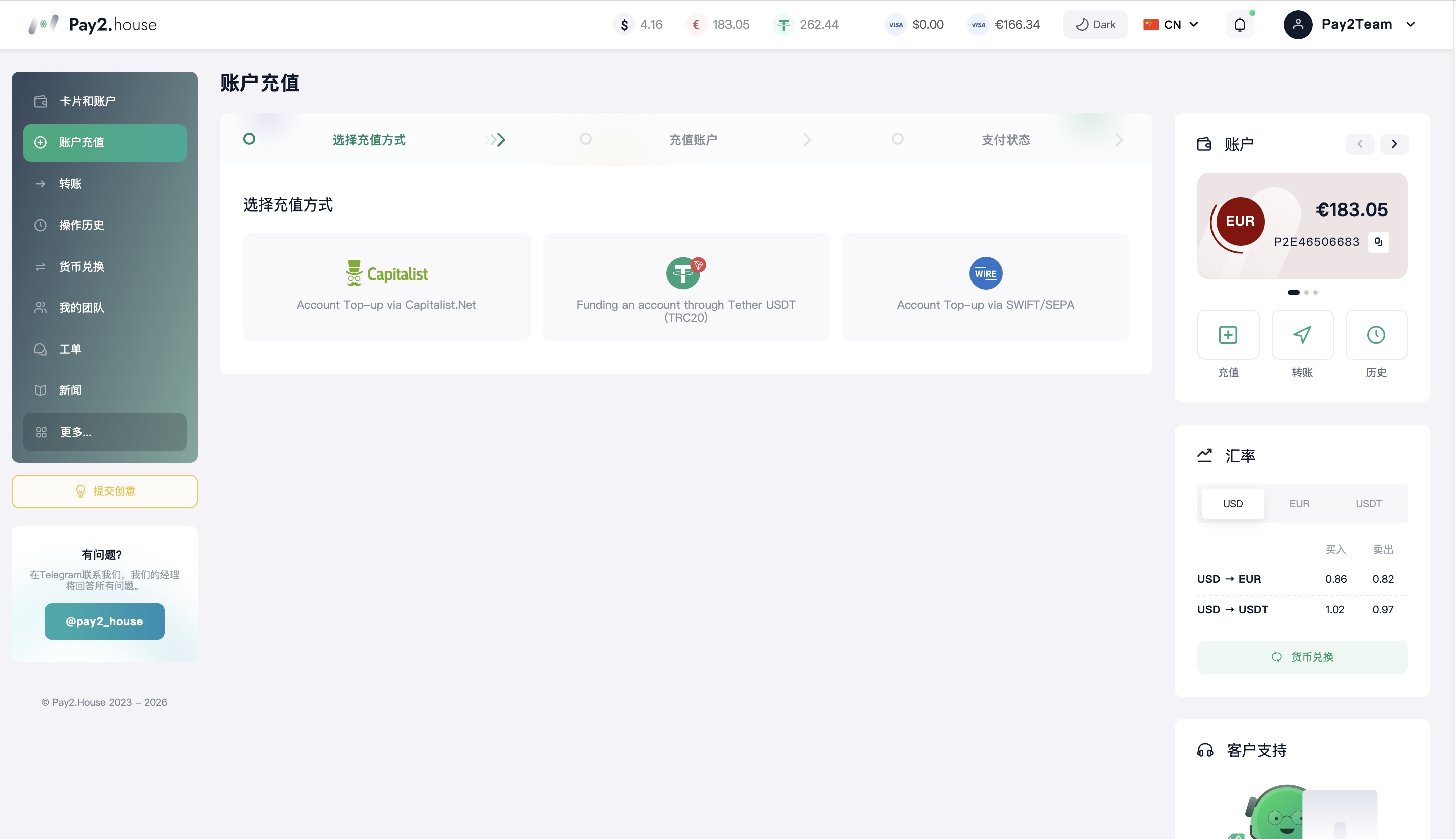Open the CN language dropdown

click(1171, 24)
